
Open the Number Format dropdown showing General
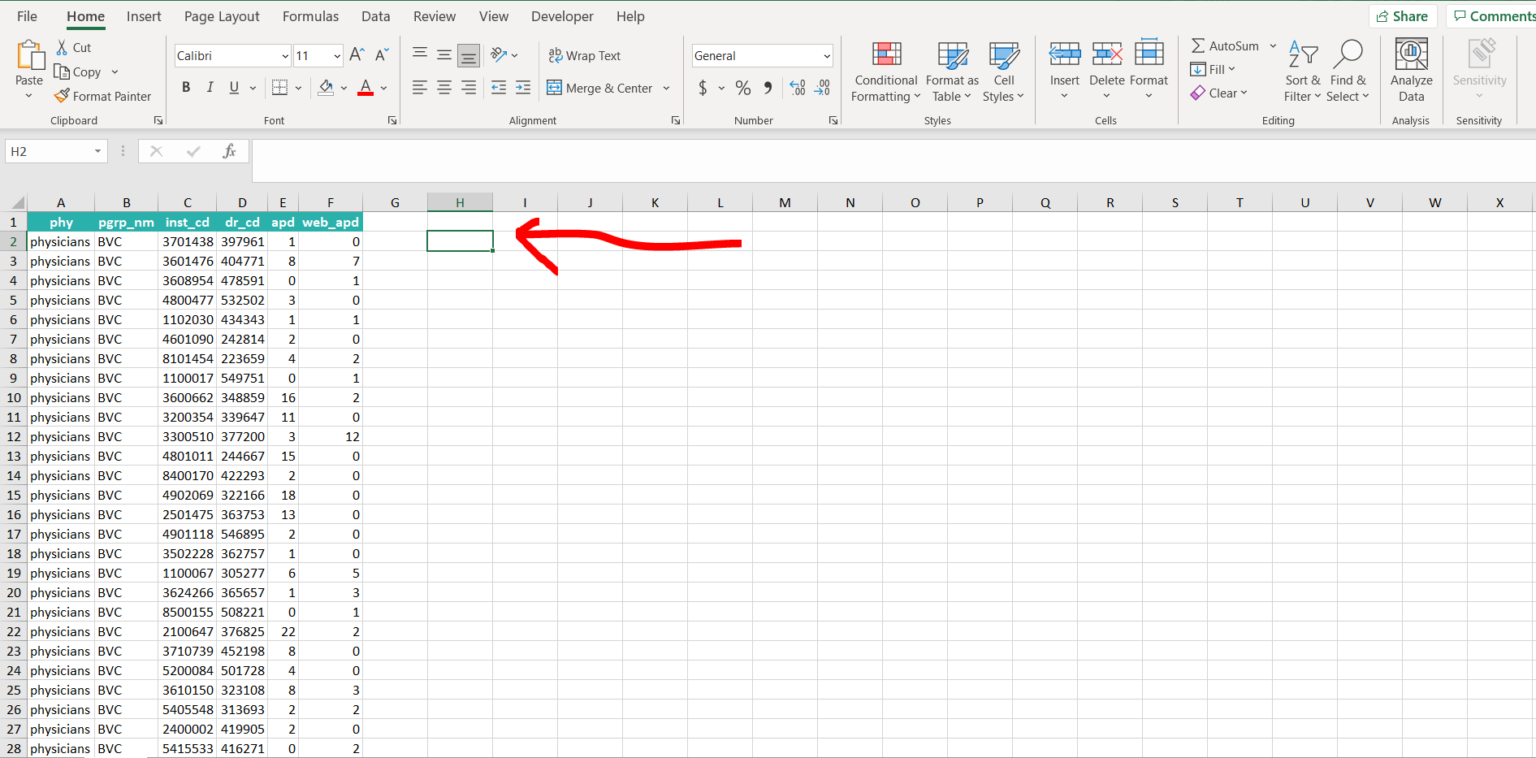(761, 55)
